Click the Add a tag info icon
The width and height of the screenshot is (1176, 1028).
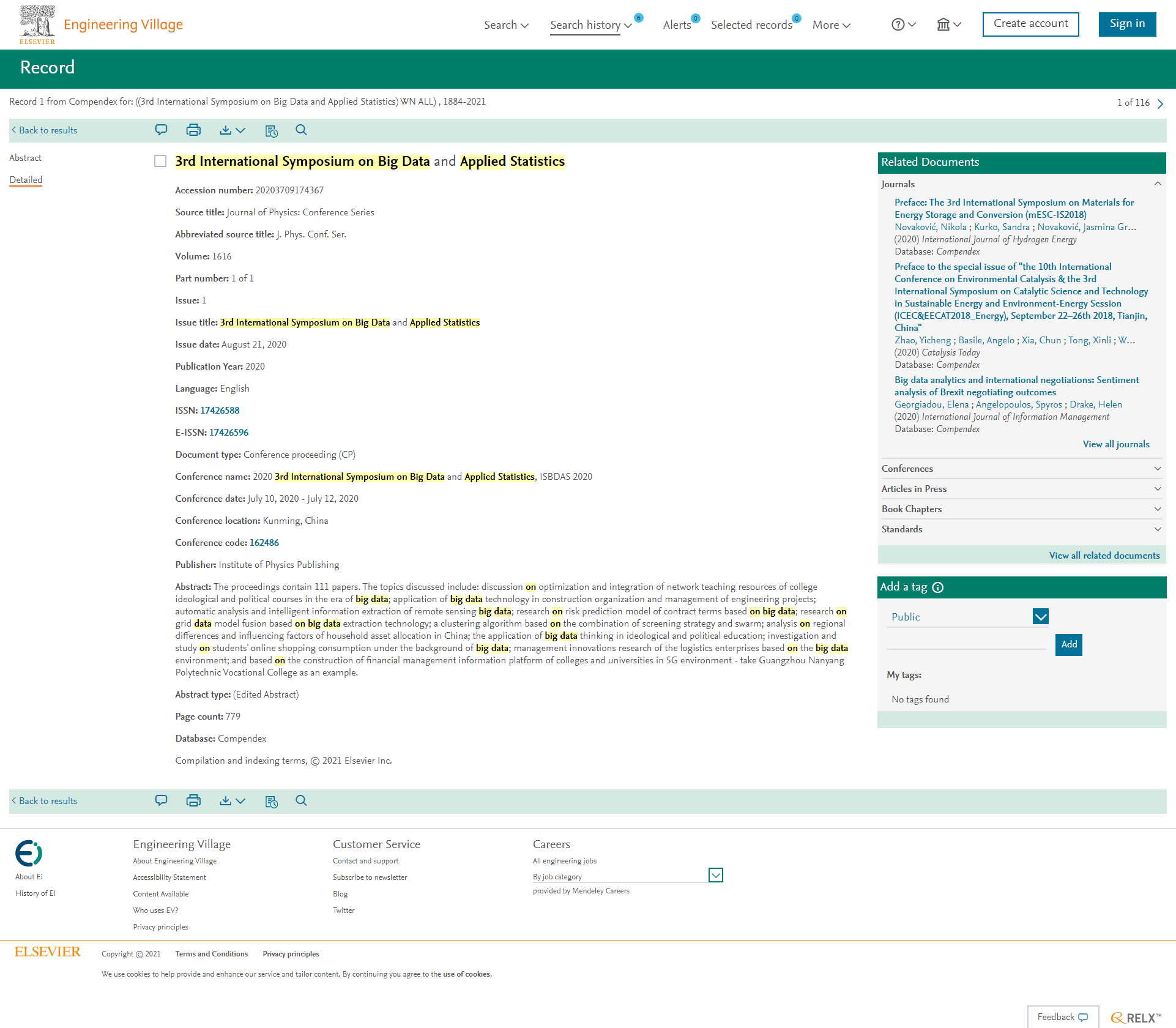click(x=938, y=587)
